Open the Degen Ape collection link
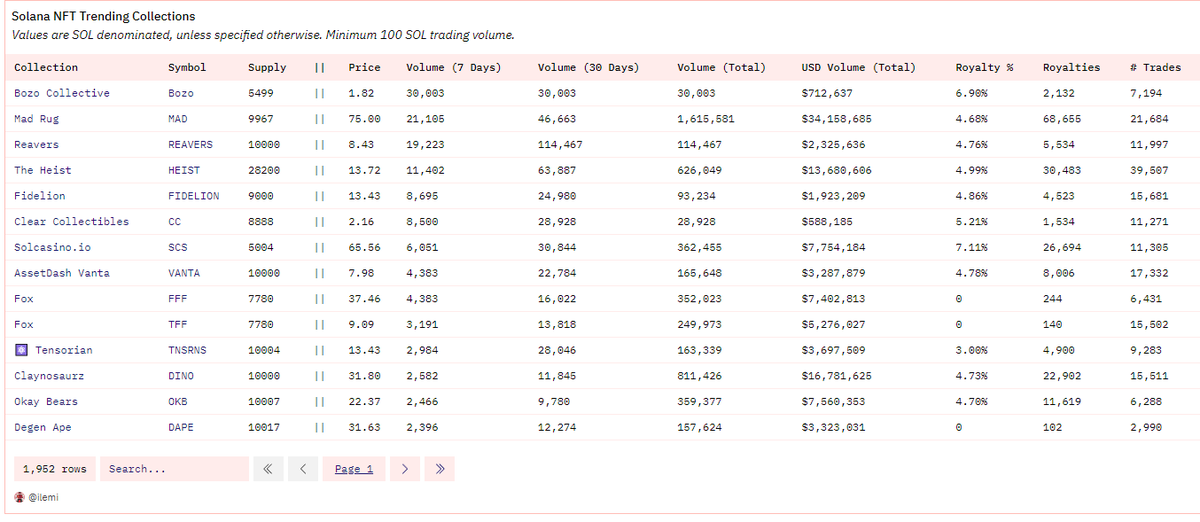The width and height of the screenshot is (1200, 522). click(x=43, y=427)
